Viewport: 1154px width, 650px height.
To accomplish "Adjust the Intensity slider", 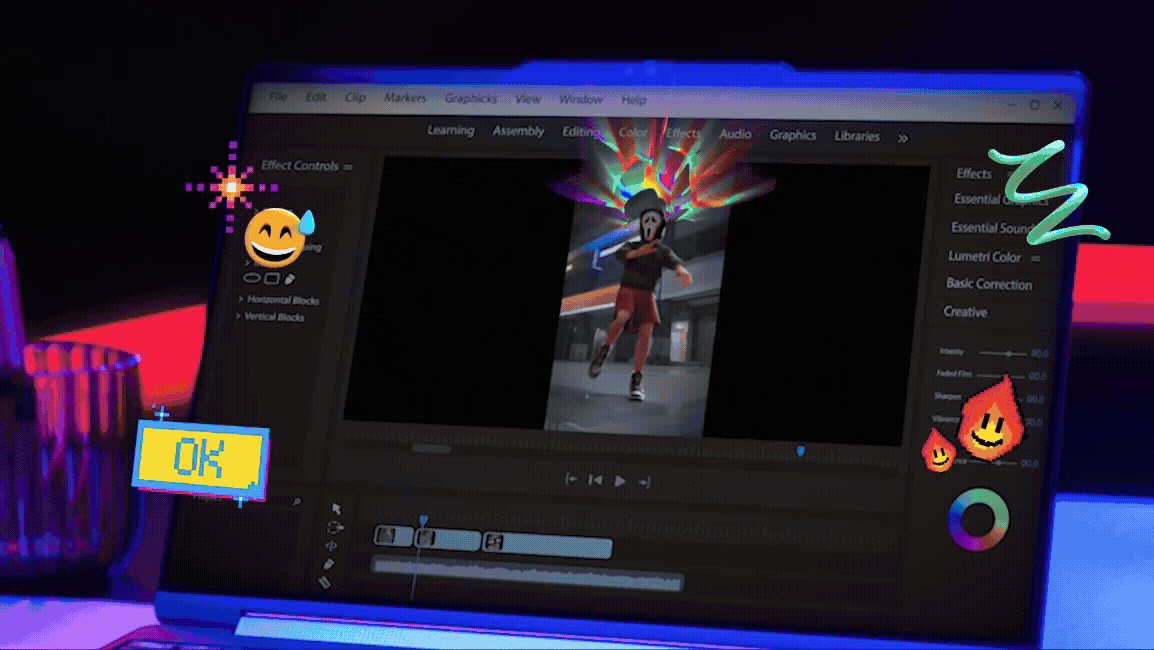I will (1008, 353).
